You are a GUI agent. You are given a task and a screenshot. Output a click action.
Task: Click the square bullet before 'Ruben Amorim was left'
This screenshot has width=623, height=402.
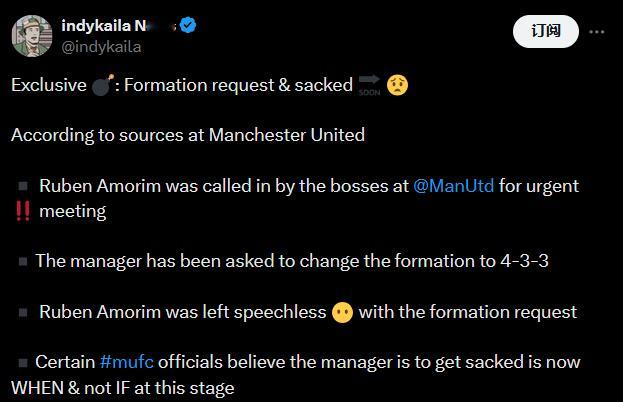(23, 313)
